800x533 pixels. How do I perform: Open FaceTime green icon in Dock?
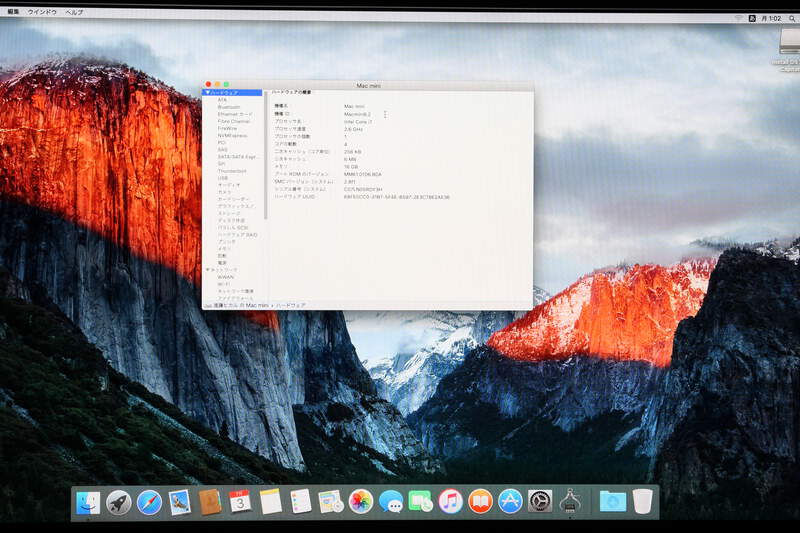420,502
